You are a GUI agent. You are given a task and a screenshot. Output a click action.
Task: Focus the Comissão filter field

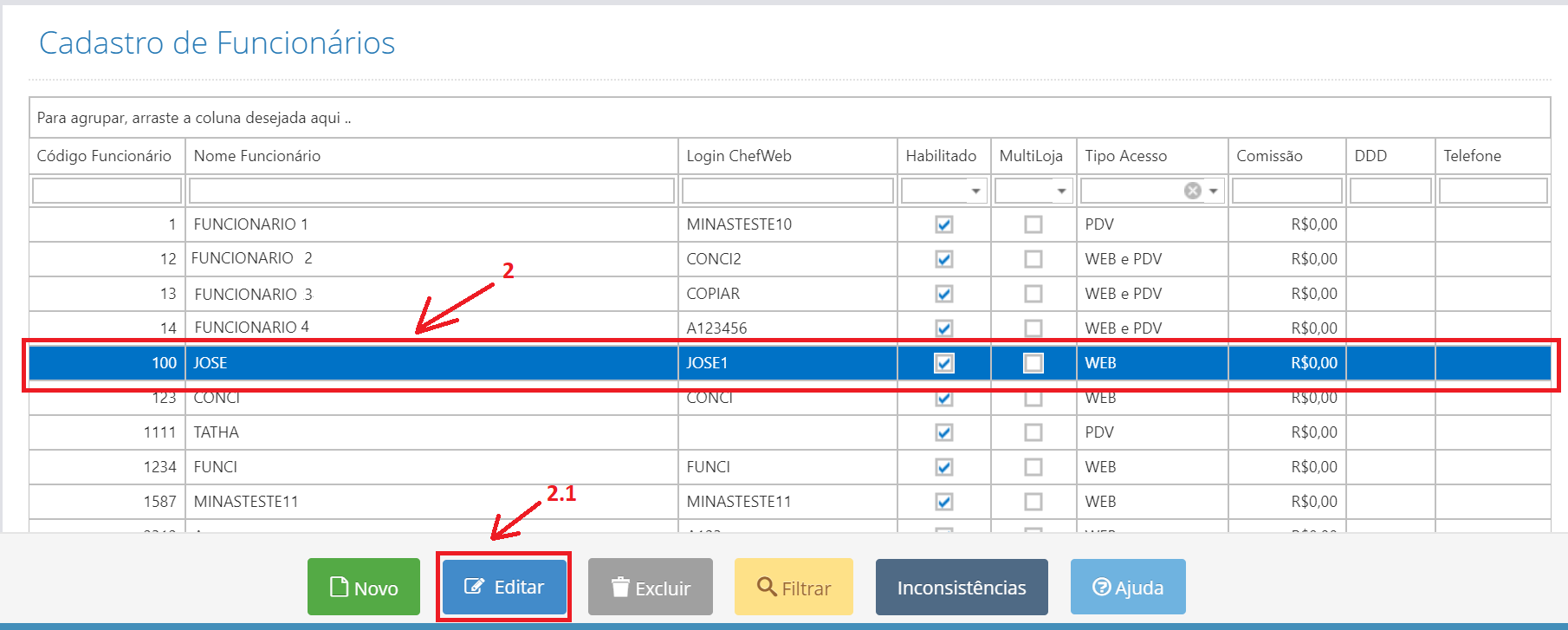[x=1287, y=191]
